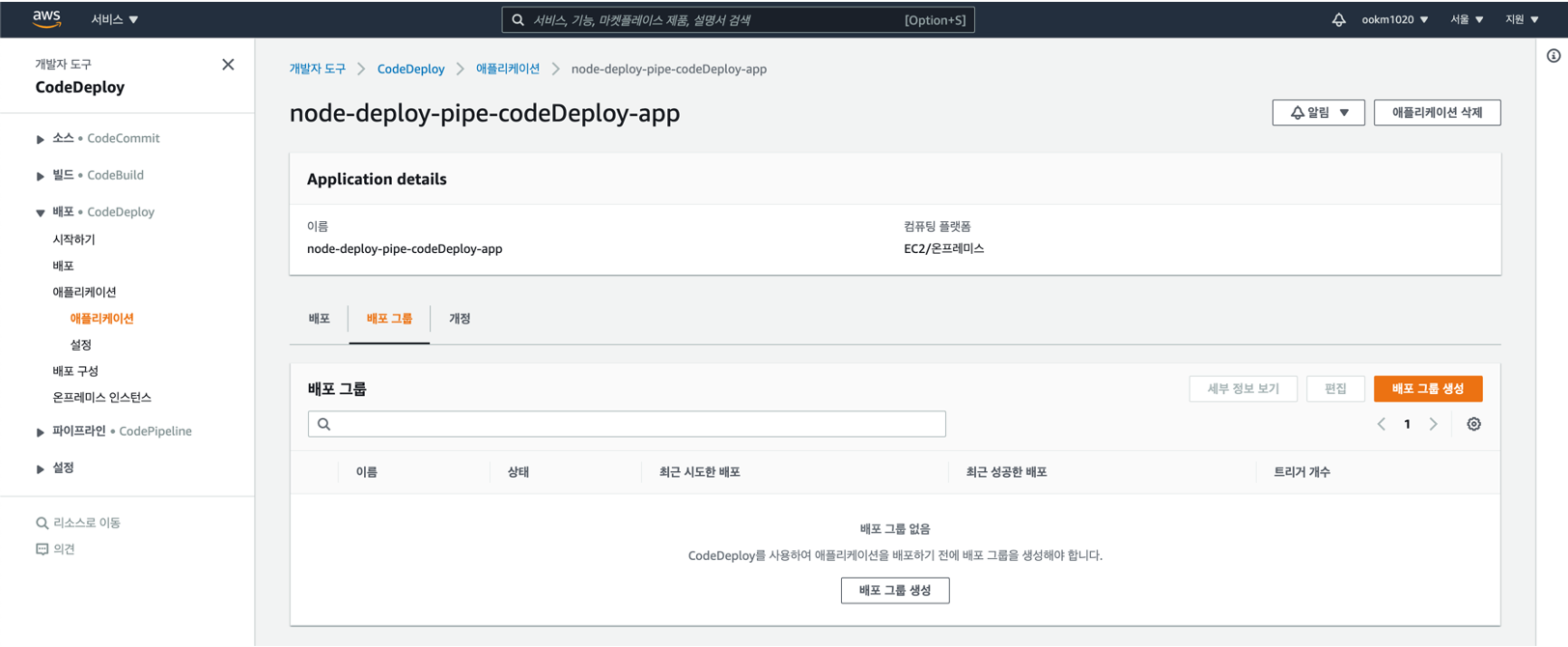Open table preferences gear icon
The image size is (1568, 647).
click(1473, 424)
